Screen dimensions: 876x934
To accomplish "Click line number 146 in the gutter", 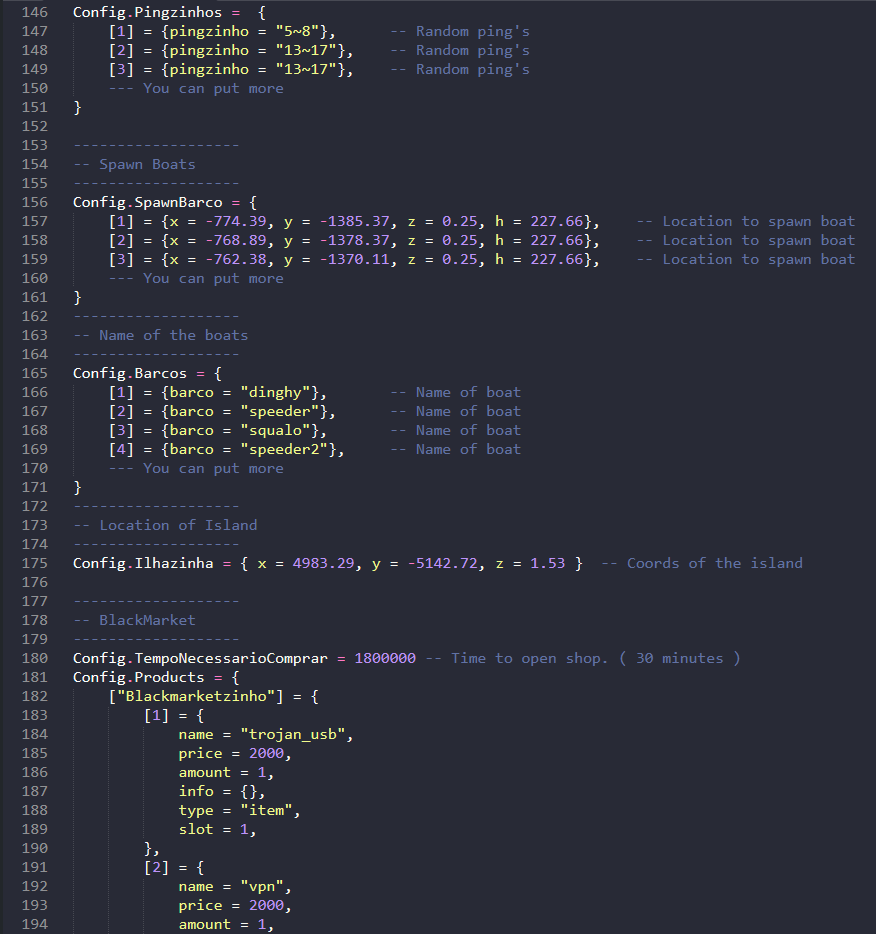I will [35, 12].
